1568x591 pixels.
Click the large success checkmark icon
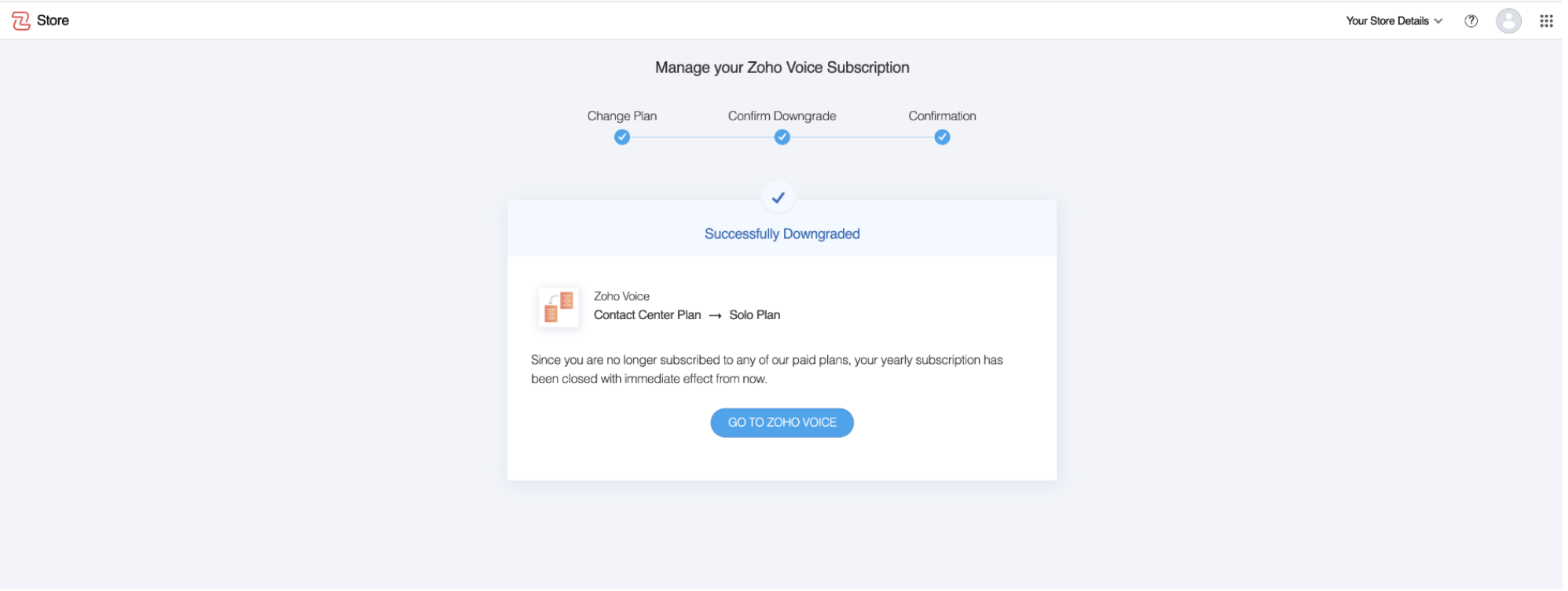[779, 198]
